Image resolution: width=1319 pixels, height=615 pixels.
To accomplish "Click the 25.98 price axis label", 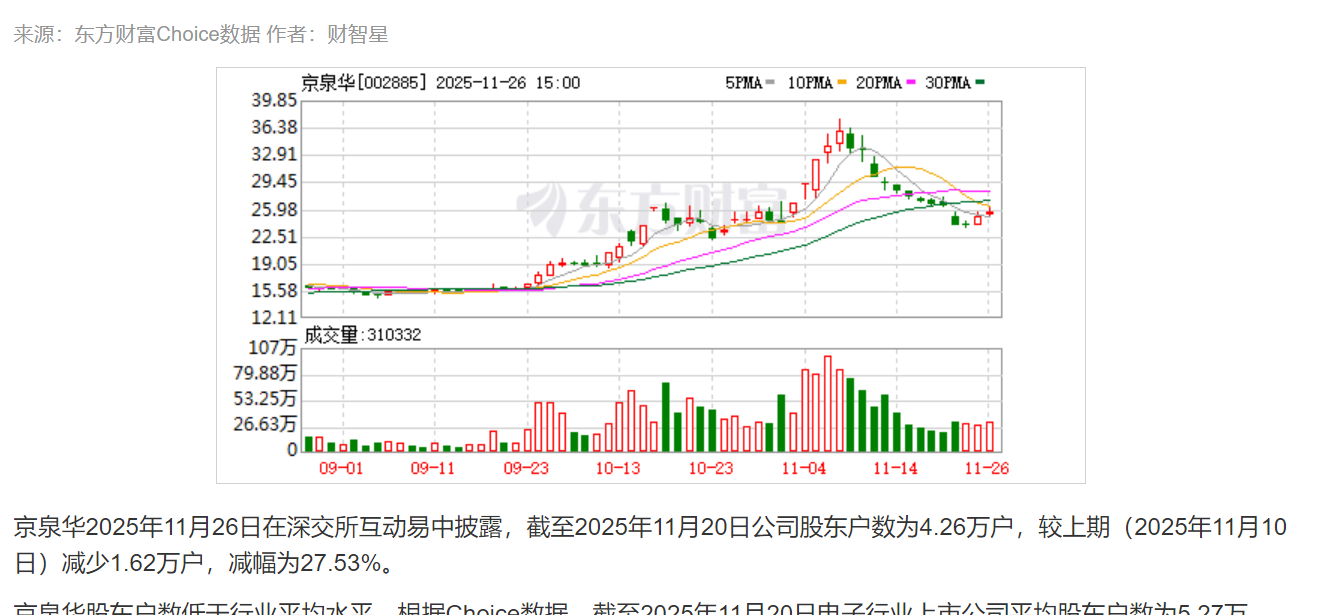I will click(x=274, y=209).
